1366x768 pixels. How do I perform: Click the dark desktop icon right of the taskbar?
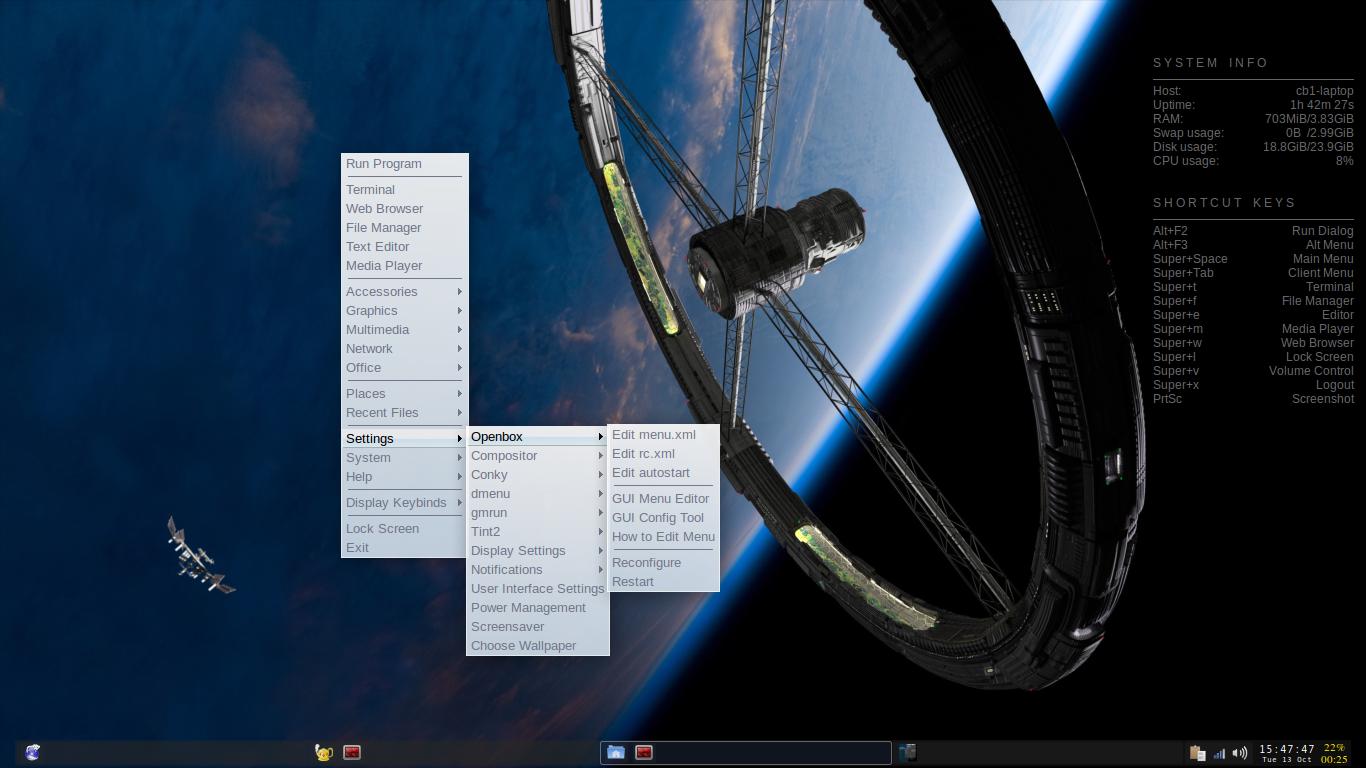907,752
